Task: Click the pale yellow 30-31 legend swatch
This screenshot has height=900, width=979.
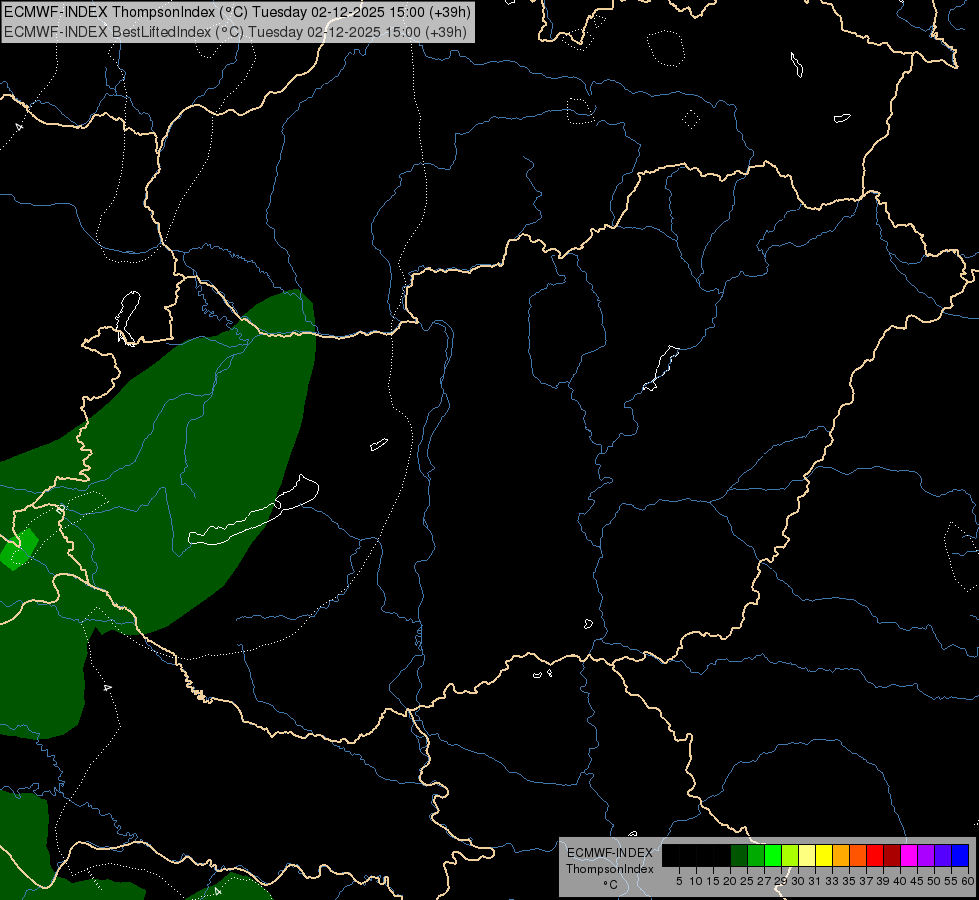Action: (807, 855)
